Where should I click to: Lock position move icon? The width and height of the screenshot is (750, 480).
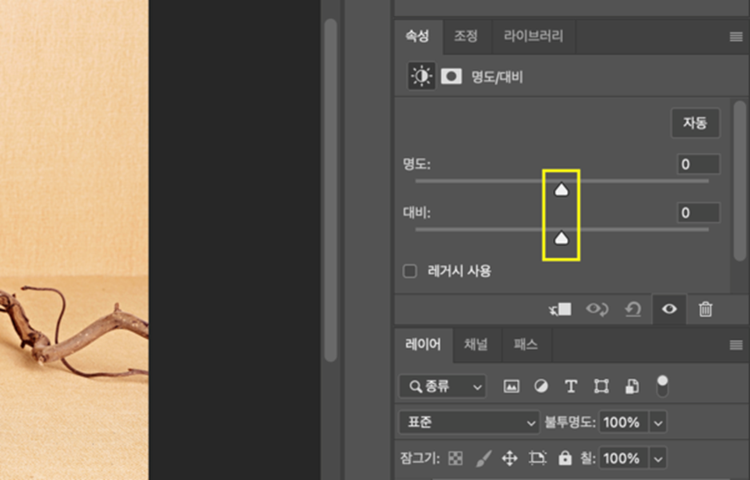510,458
